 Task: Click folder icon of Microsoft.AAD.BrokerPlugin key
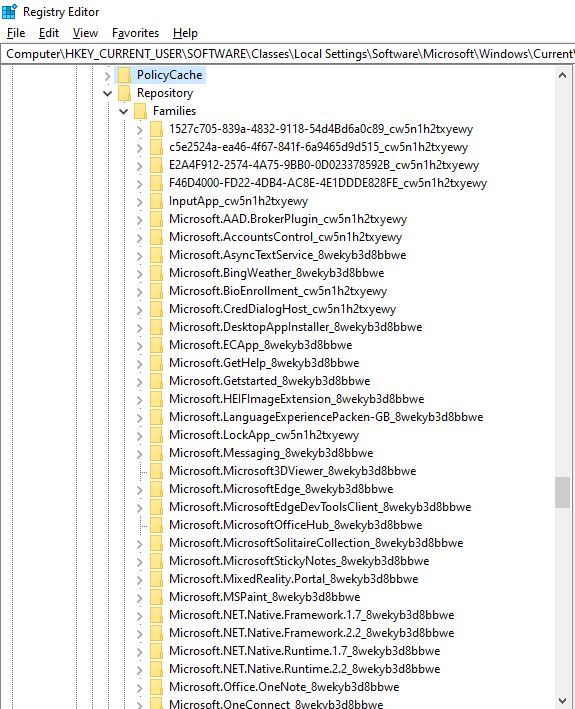[x=156, y=219]
